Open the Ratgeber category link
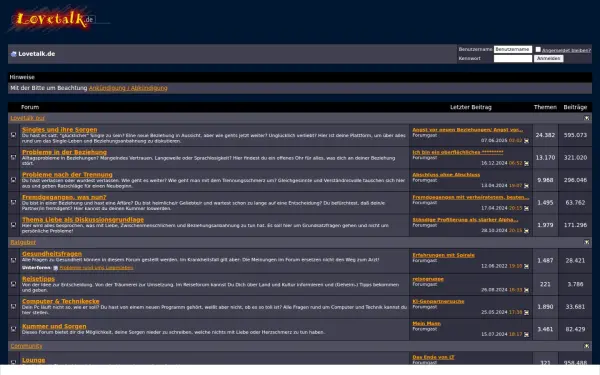 [23, 242]
